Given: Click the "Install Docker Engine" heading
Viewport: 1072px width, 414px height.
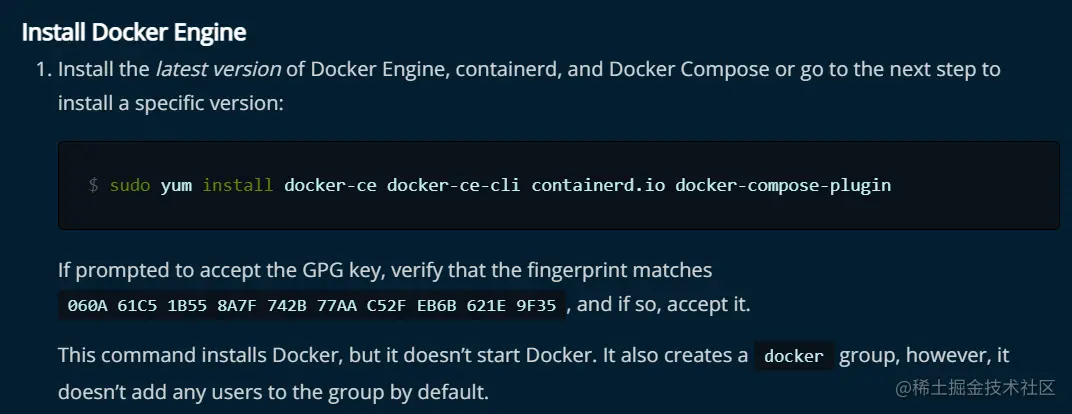Looking at the screenshot, I should point(134,32).
